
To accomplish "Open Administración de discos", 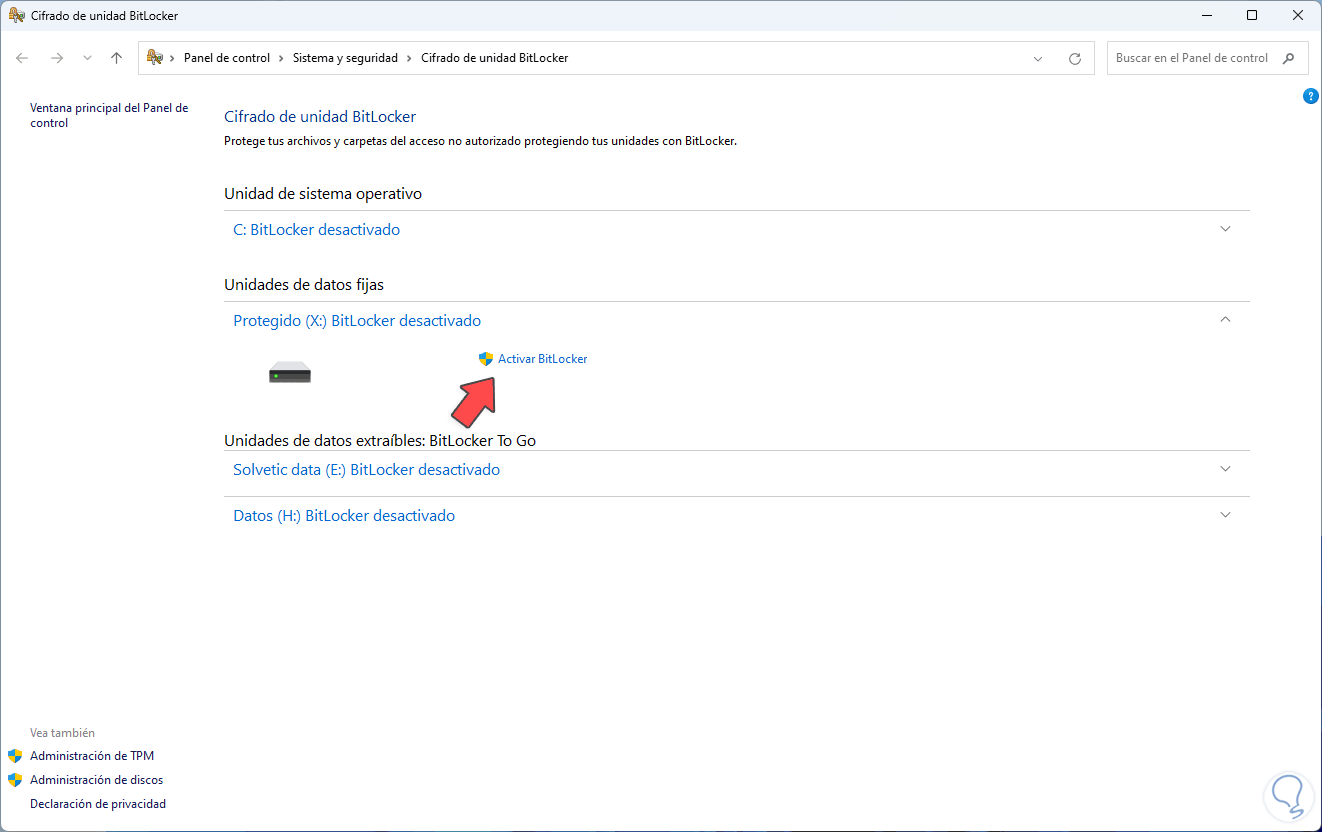I will point(97,780).
